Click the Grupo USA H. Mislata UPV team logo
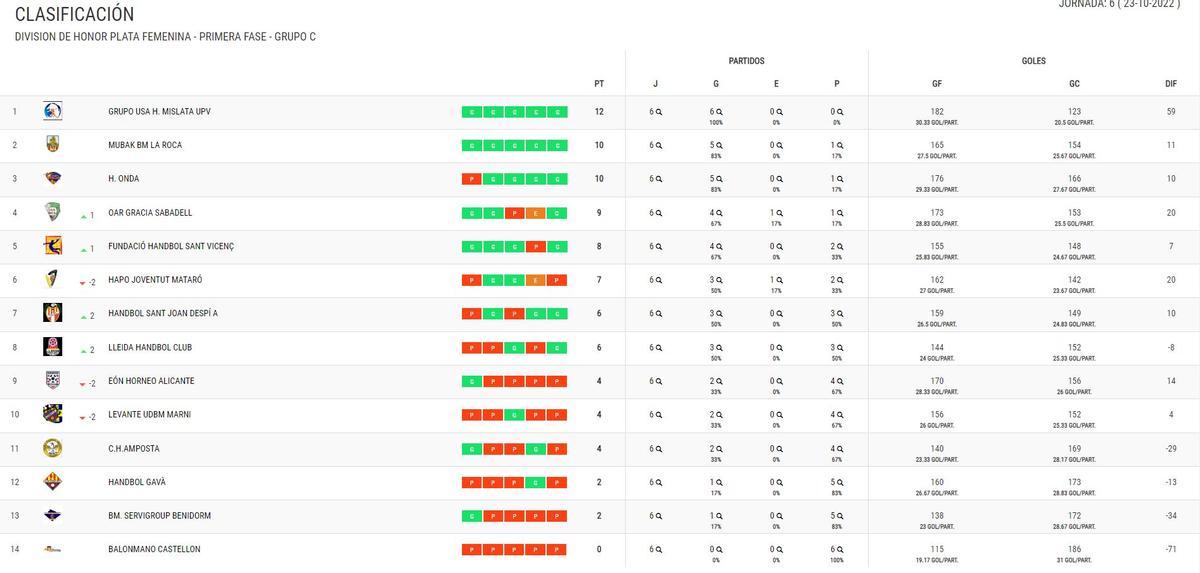The width and height of the screenshot is (1200, 573). (x=53, y=111)
